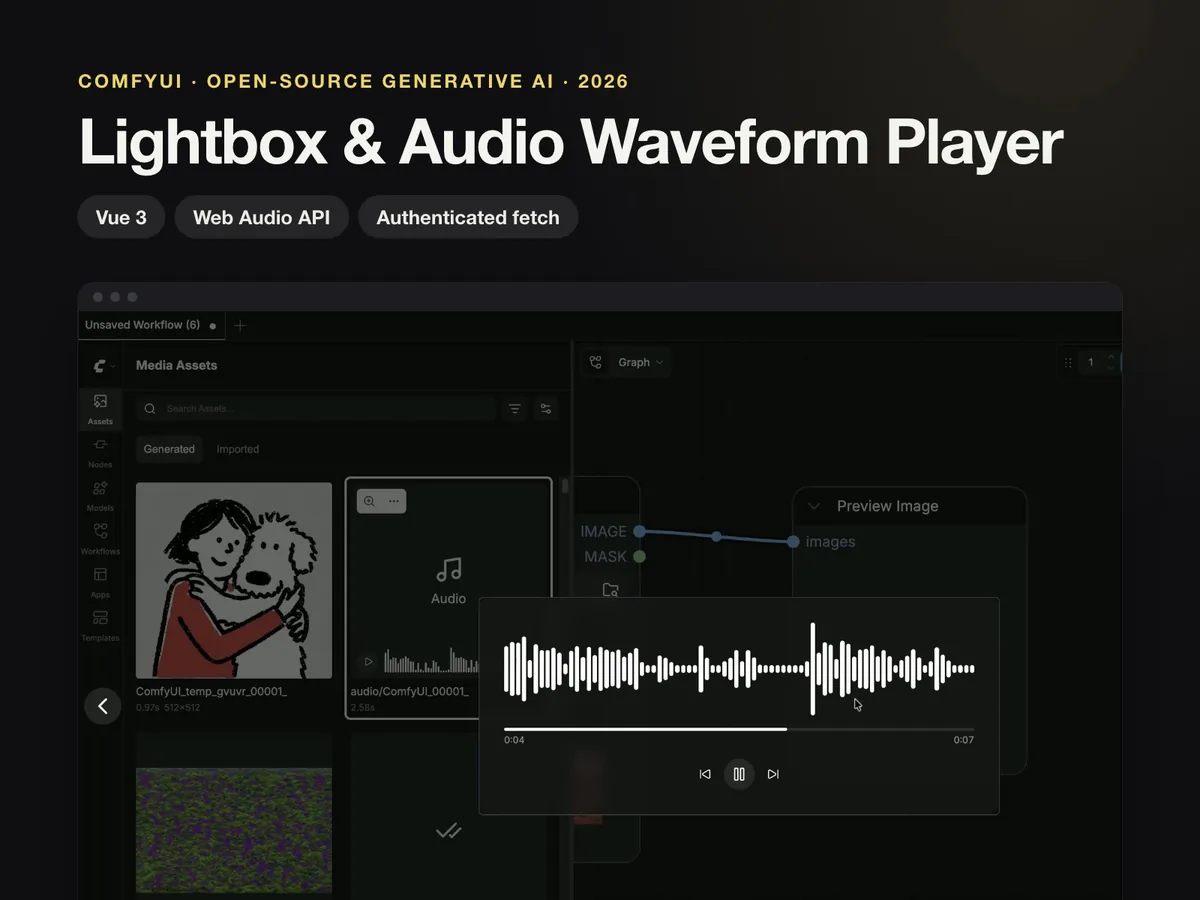
Task: Switch to the Generated tab
Action: point(169,449)
